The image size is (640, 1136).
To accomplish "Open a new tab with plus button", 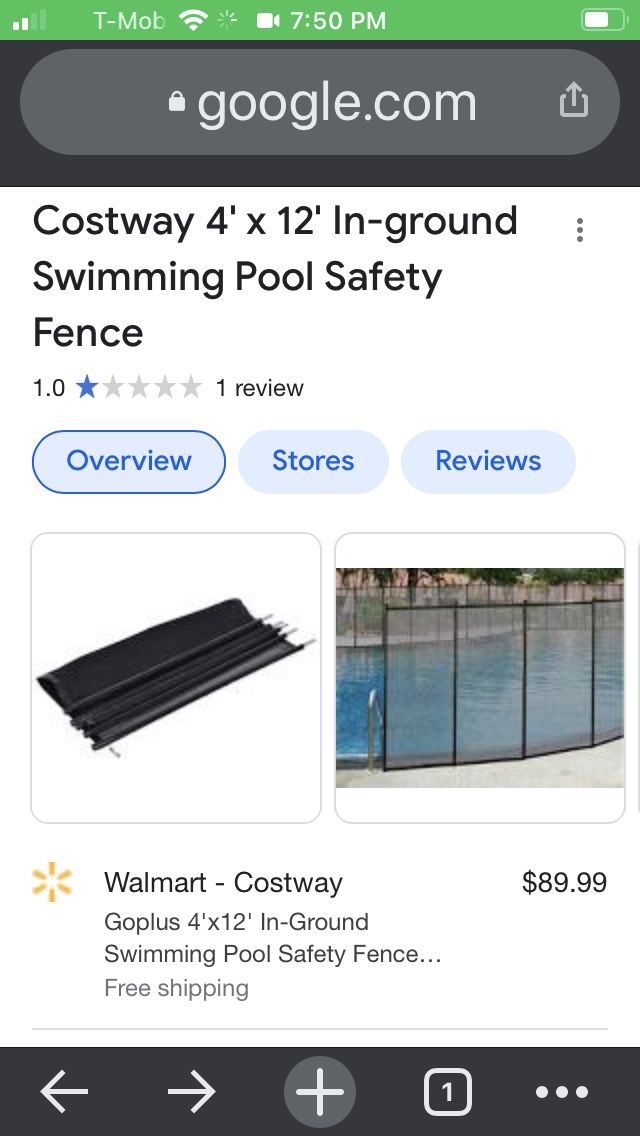I will coord(320,1092).
